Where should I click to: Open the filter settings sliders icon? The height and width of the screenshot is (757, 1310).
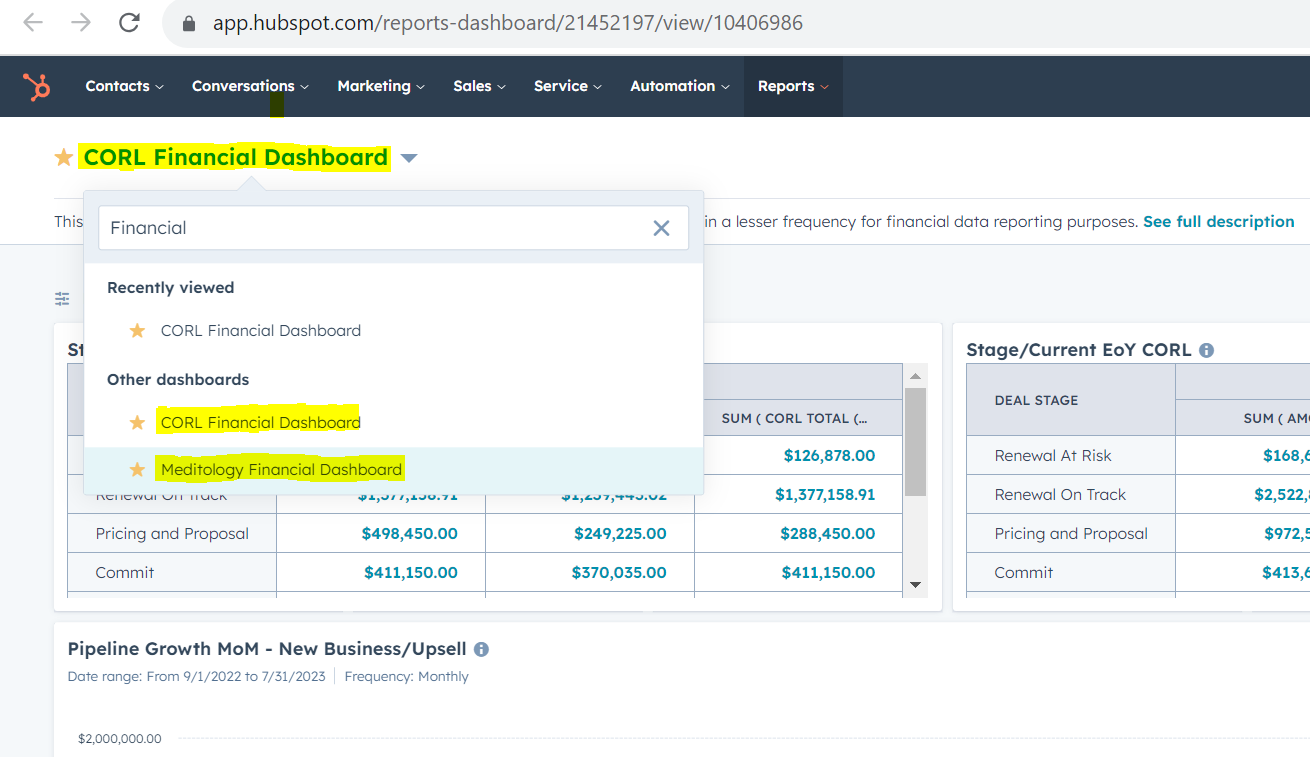(x=62, y=299)
